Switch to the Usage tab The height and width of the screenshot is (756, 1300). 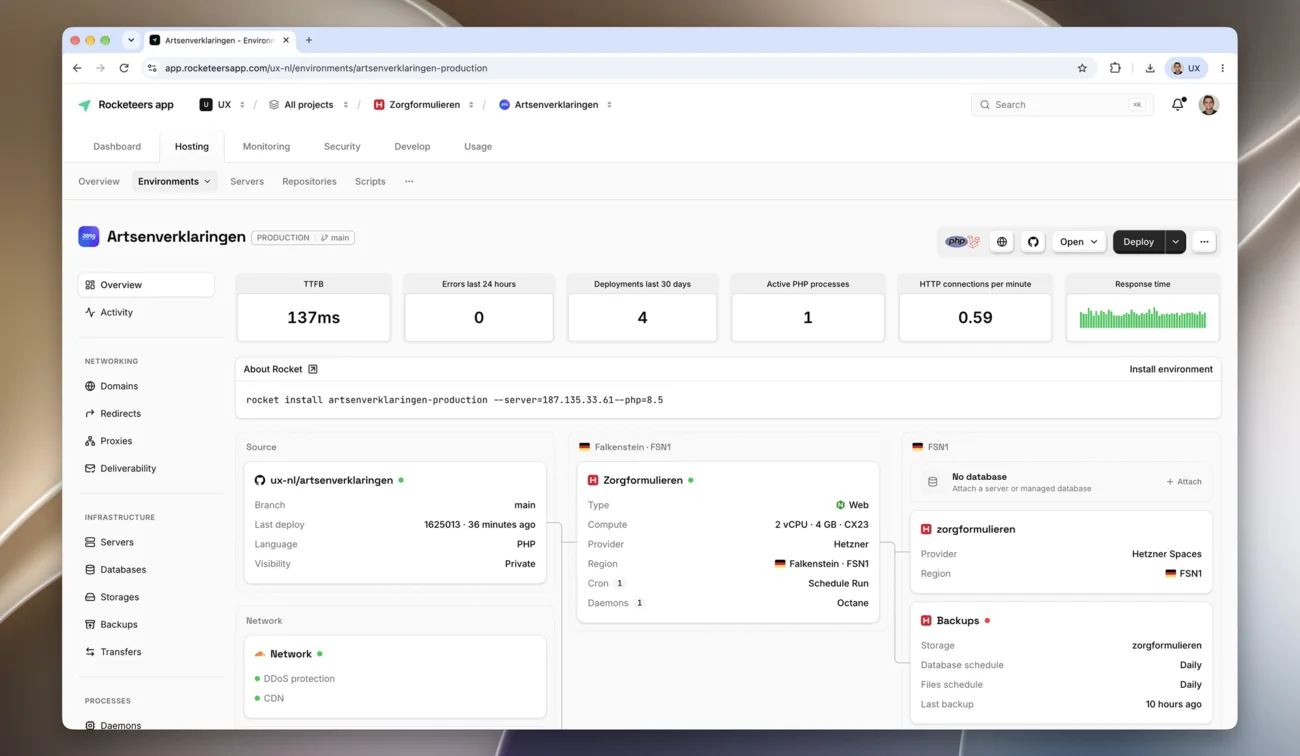click(478, 146)
